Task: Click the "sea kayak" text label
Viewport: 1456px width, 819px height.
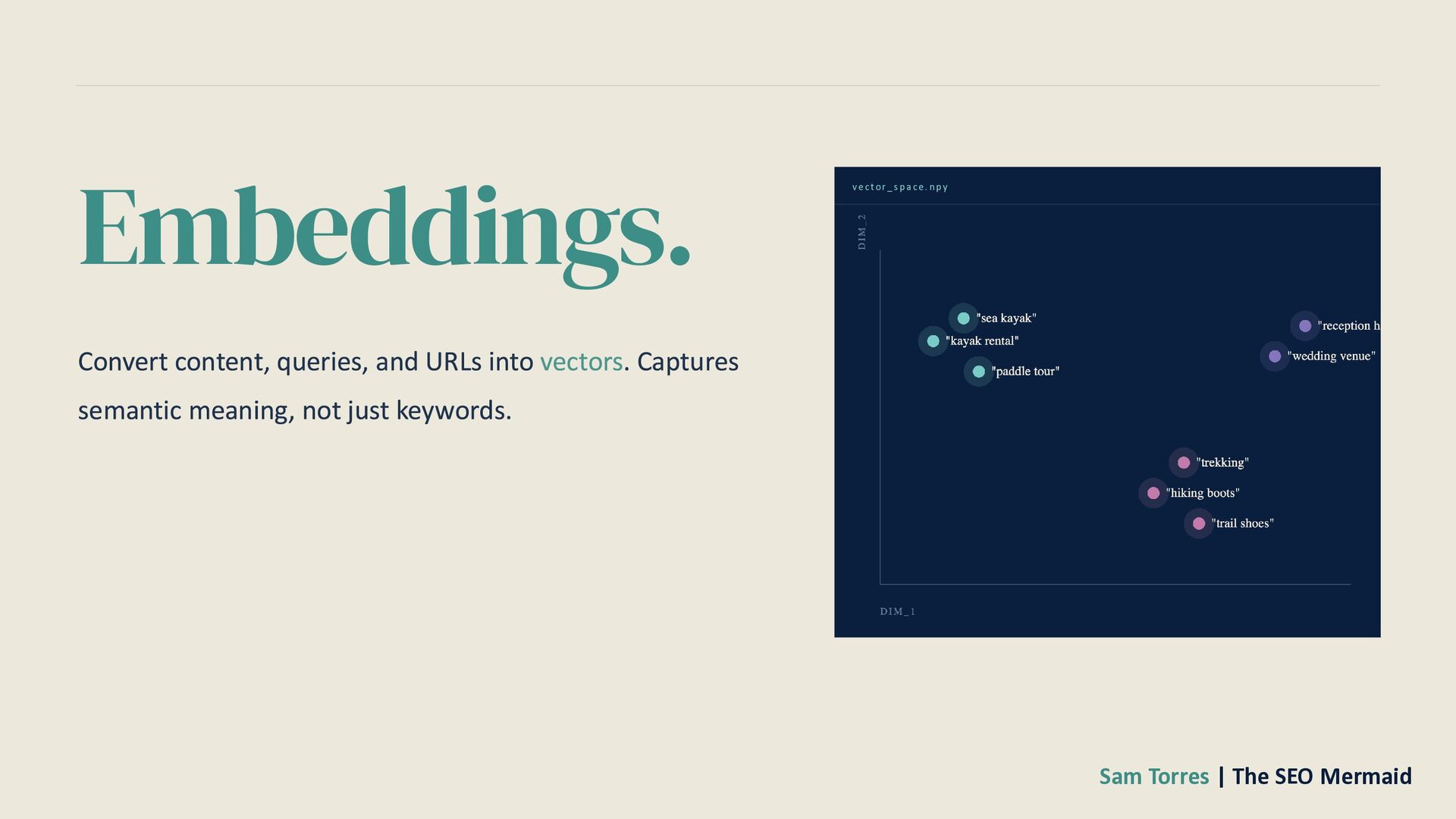Action: click(x=1006, y=318)
